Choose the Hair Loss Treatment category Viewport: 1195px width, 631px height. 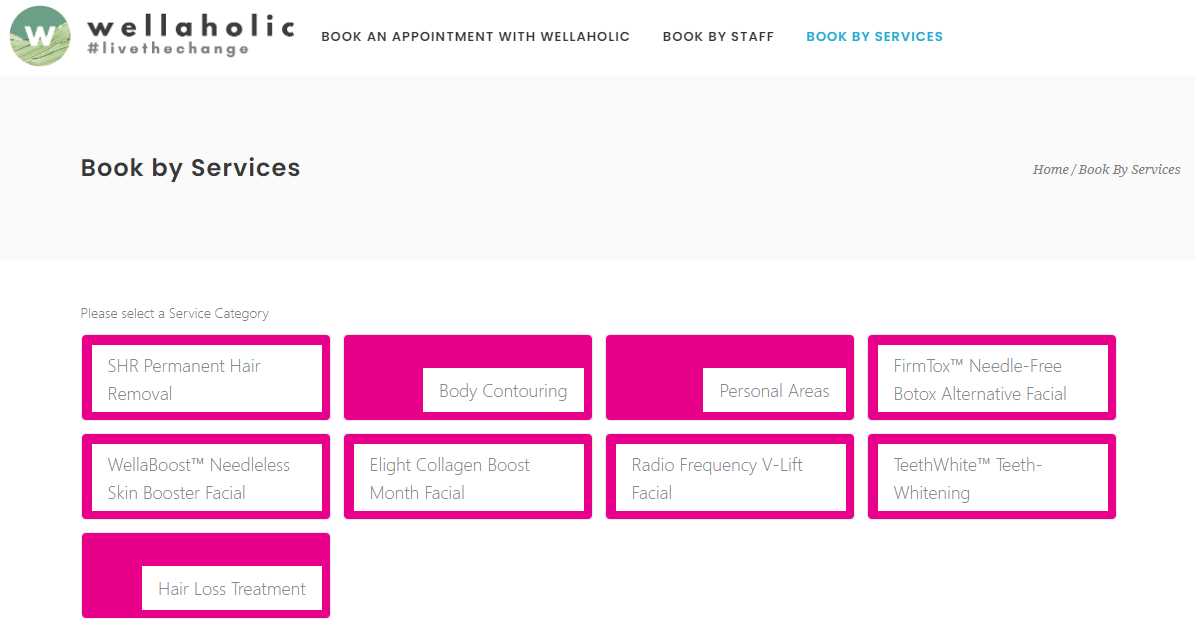[x=232, y=588]
